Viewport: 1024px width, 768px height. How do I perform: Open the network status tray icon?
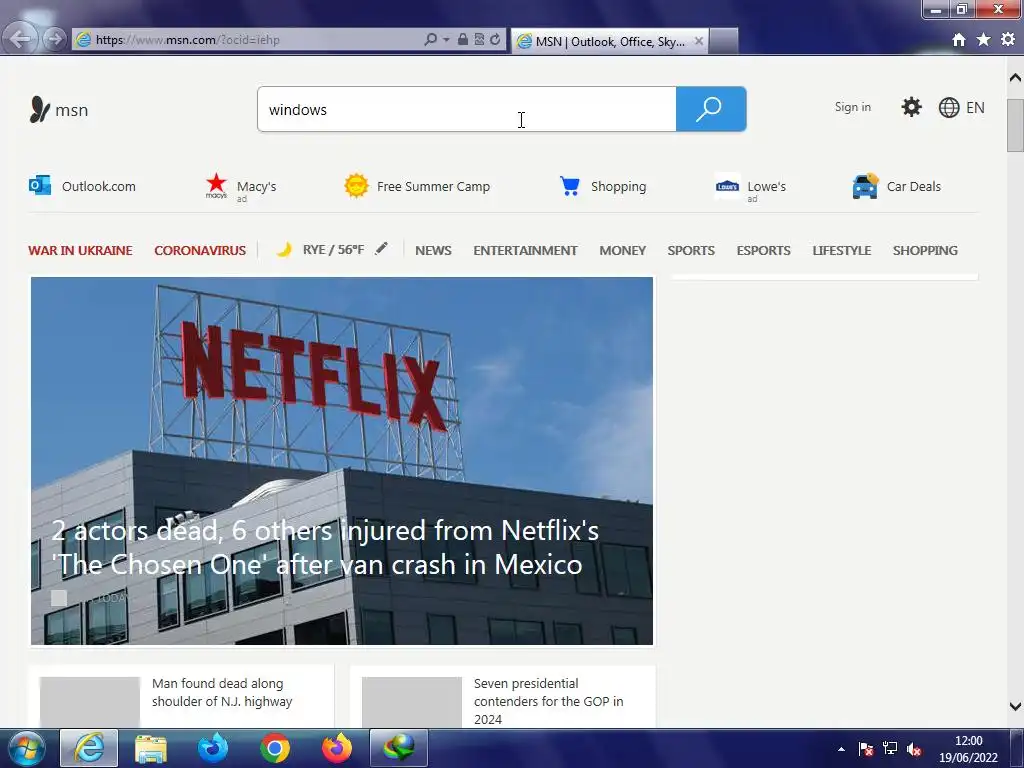tap(889, 749)
